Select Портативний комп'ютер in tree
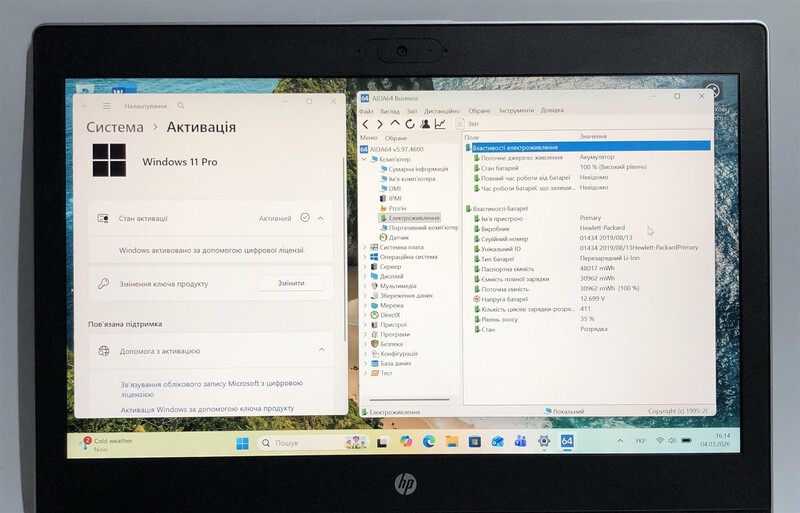The width and height of the screenshot is (800, 513). point(419,228)
